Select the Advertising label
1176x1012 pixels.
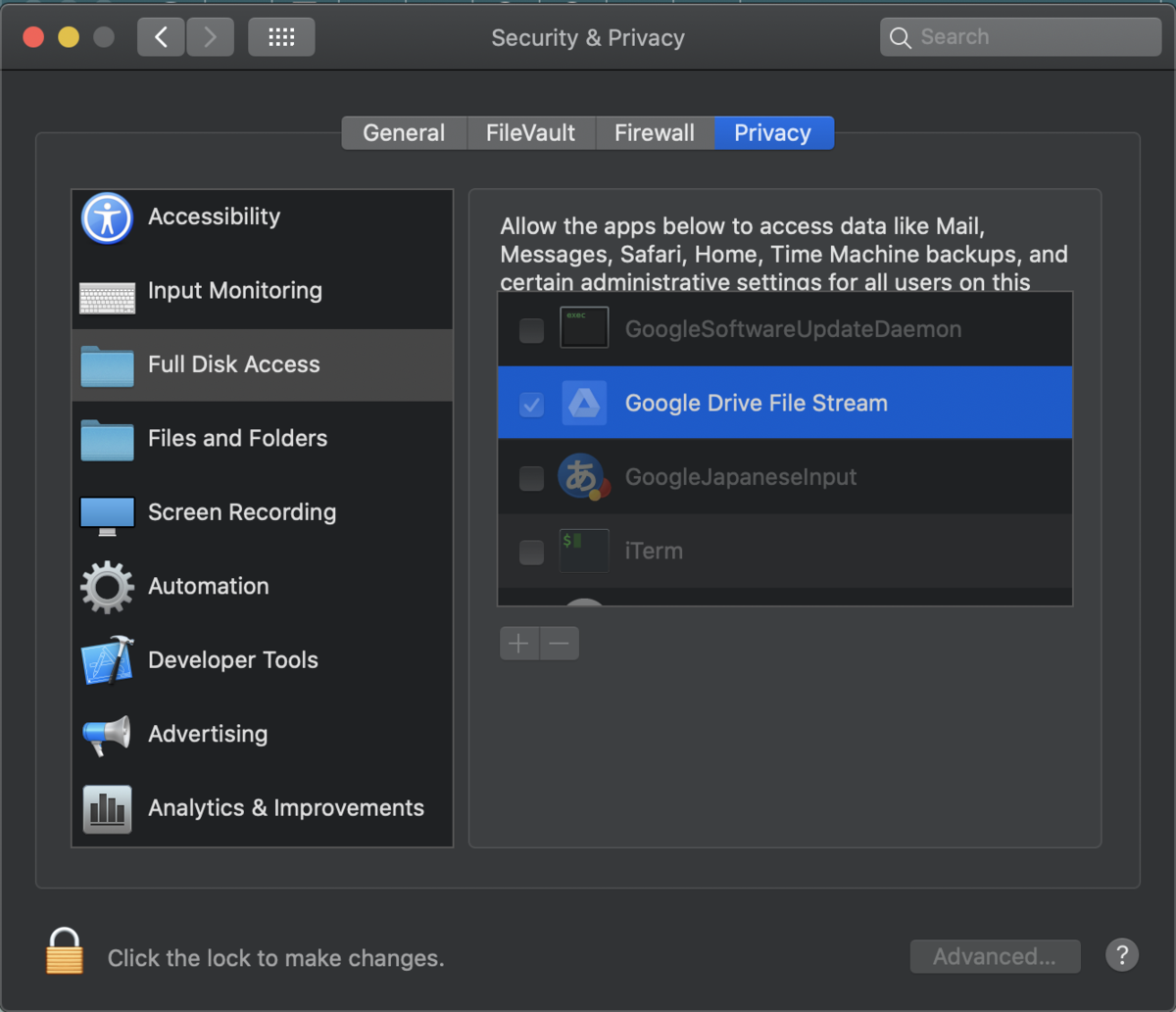[208, 734]
